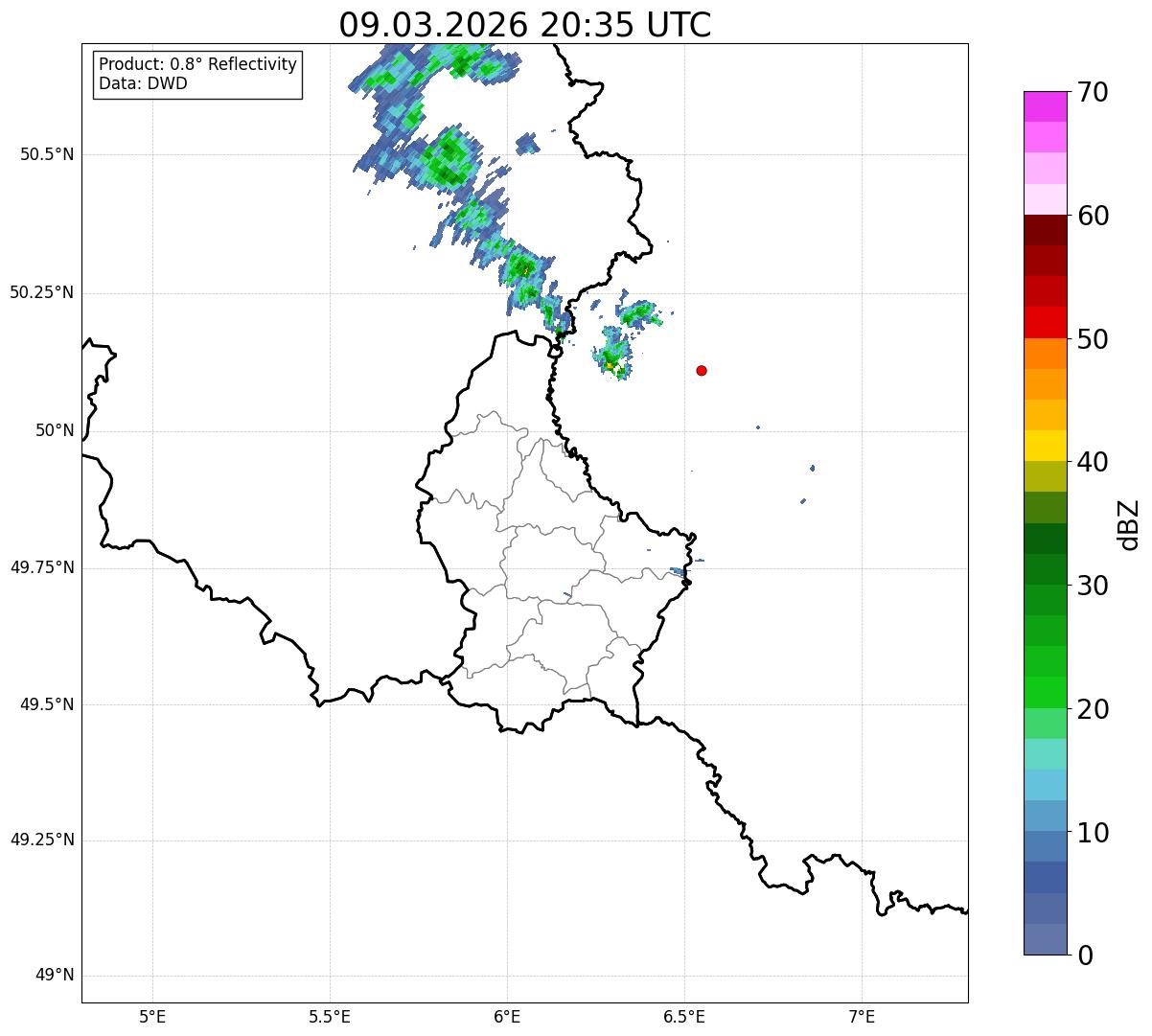Click the colorbar tick value 10
This screenshot has width=1152, height=1036.
click(1093, 833)
